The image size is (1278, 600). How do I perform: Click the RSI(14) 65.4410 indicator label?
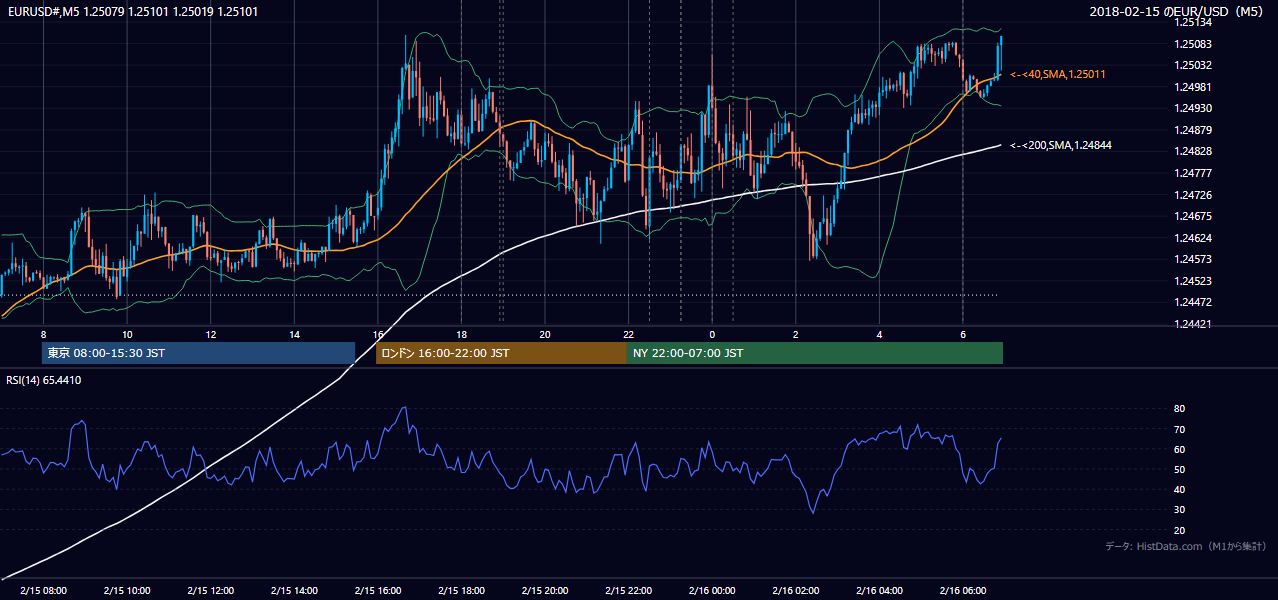pyautogui.click(x=44, y=380)
